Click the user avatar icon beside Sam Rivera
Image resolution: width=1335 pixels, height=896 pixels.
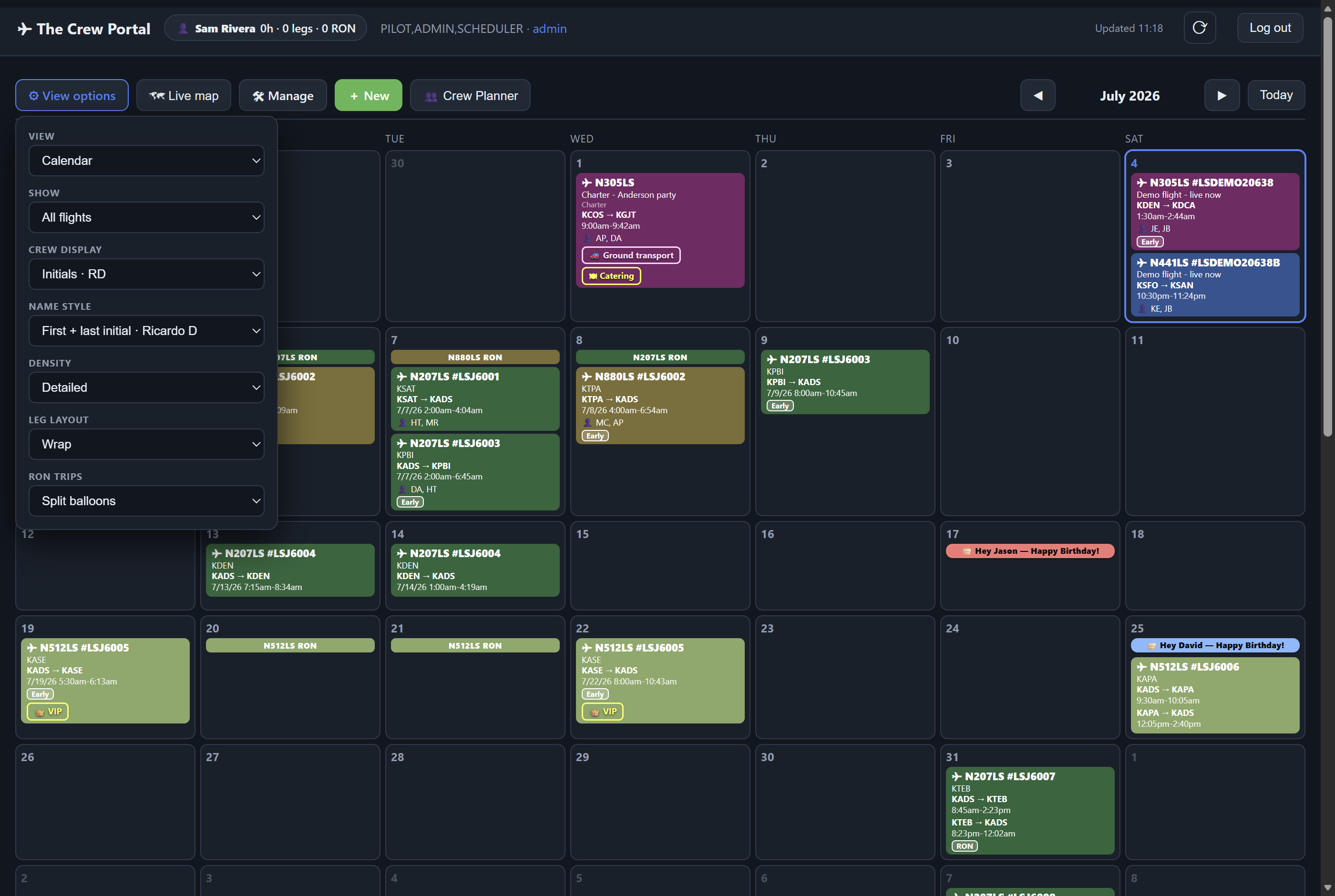[183, 29]
